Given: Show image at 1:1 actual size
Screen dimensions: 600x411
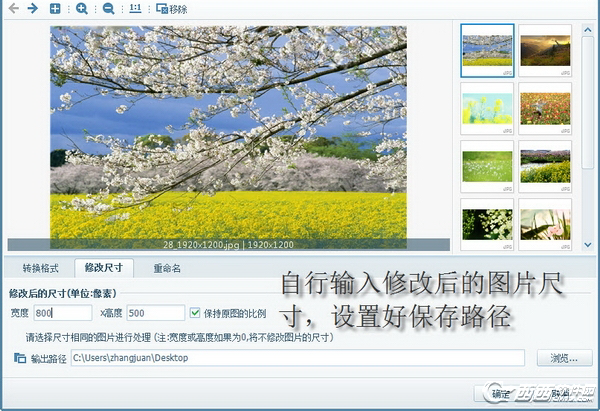Looking at the screenshot, I should [x=135, y=8].
